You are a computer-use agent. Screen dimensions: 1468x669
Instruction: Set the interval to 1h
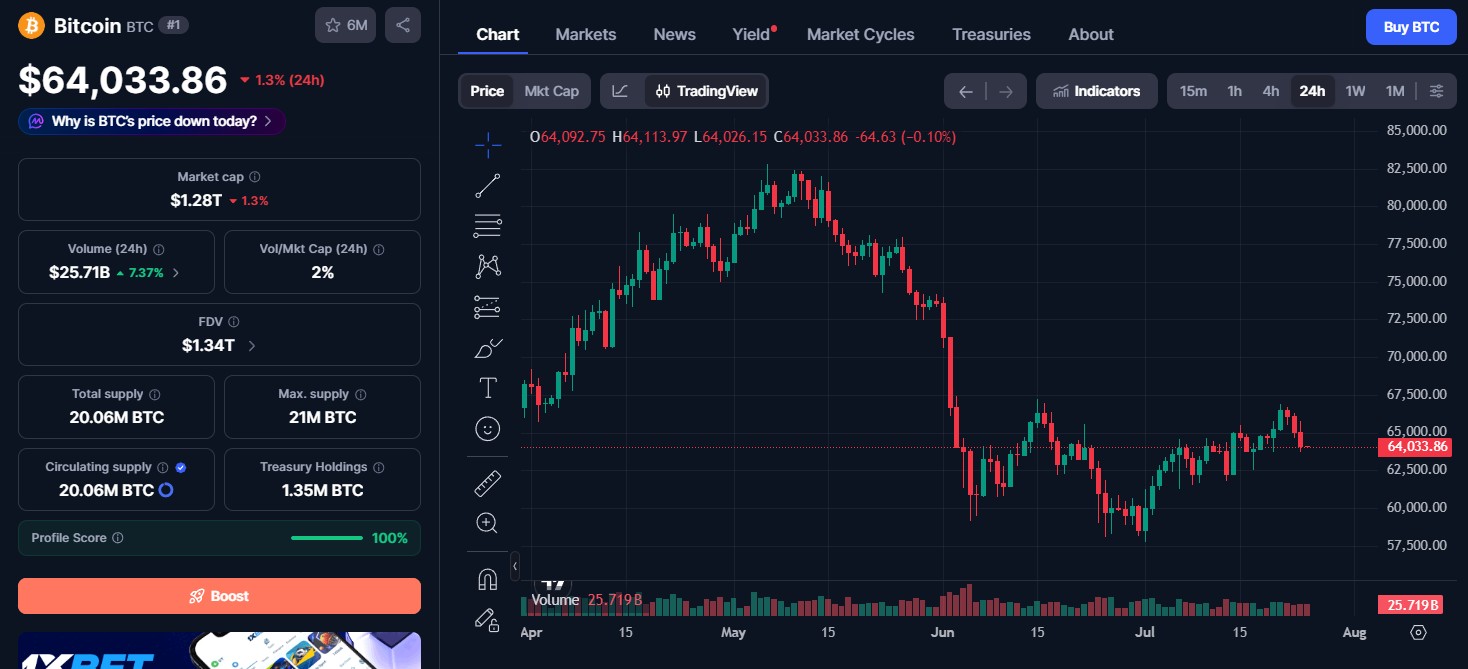tap(1235, 91)
